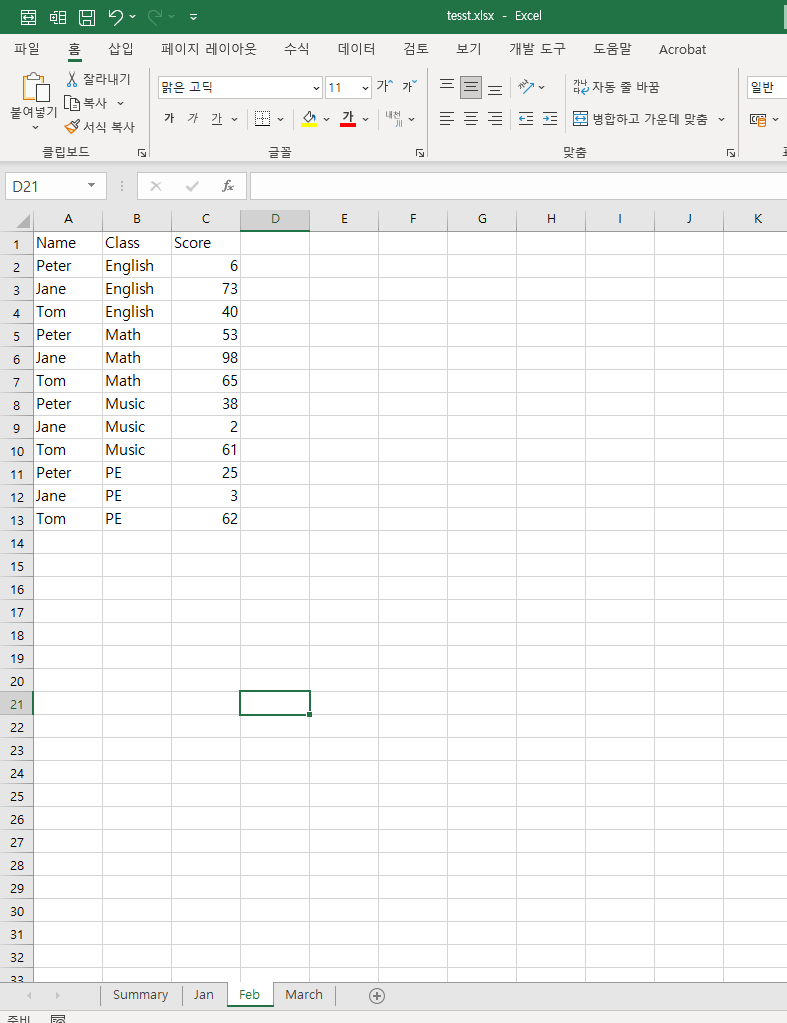Click the red font color icon
This screenshot has height=1023, width=787.
348,119
